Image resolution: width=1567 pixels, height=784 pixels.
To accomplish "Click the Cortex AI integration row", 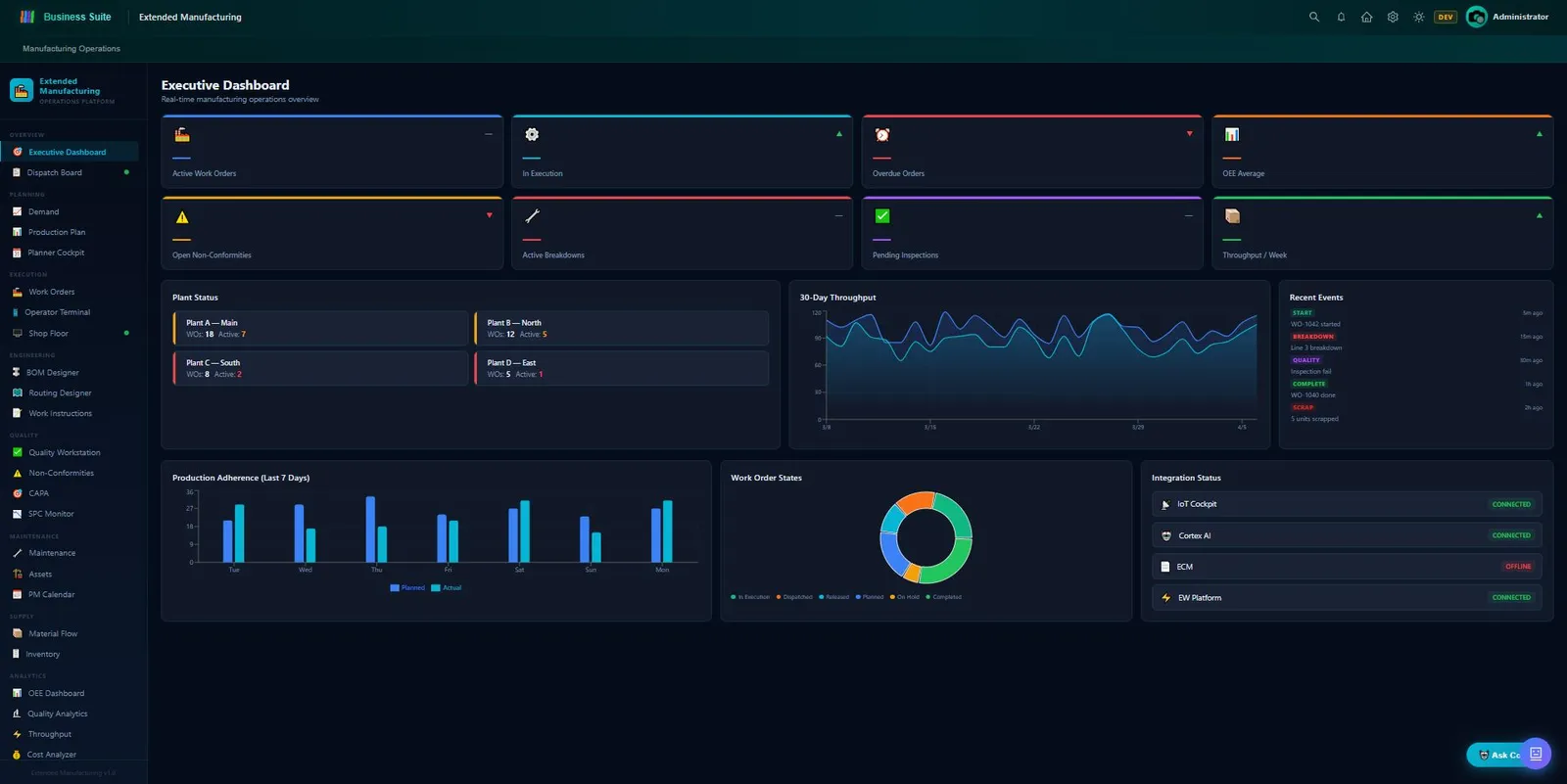I will click(x=1347, y=535).
